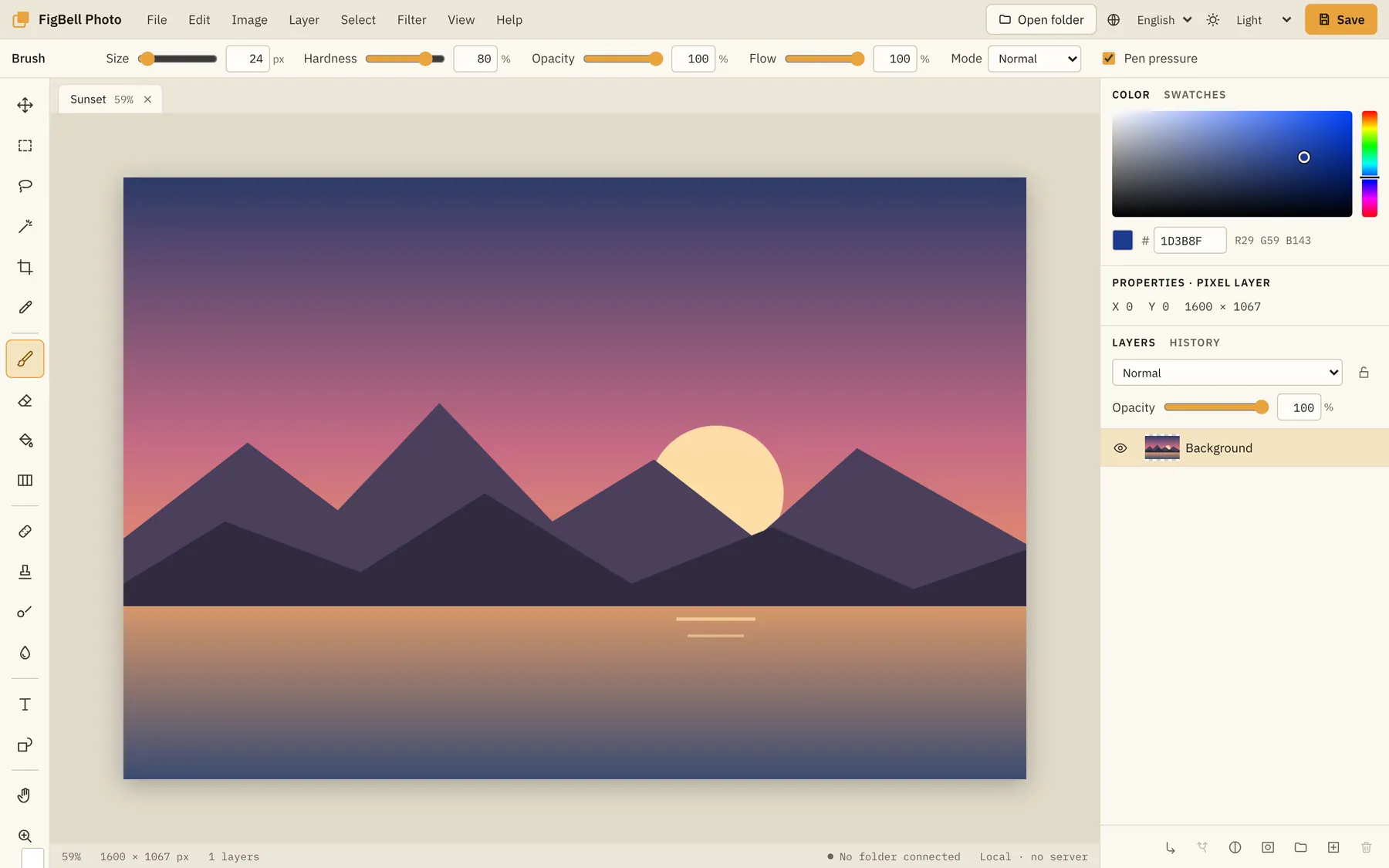Click the brush Hardness slider
Viewport: 1389px width, 868px height.
point(405,59)
